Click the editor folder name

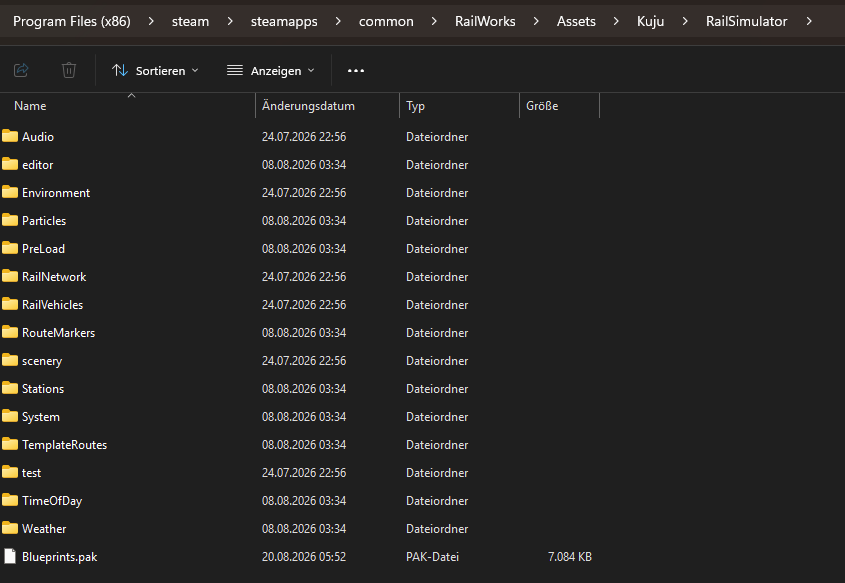(38, 164)
